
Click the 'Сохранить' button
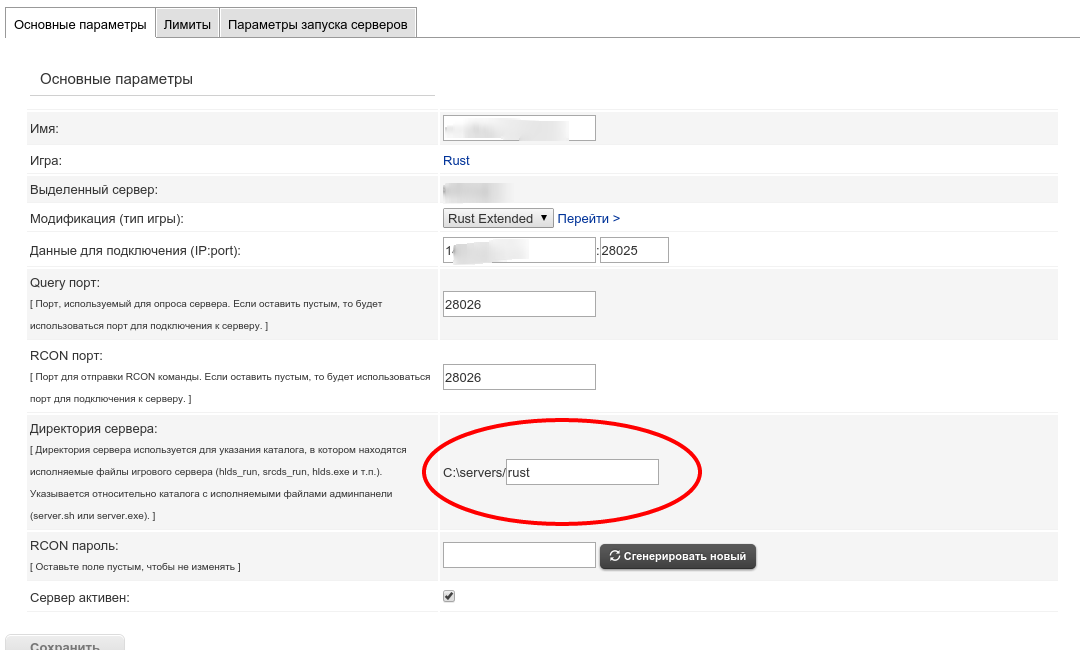pyautogui.click(x=65, y=645)
